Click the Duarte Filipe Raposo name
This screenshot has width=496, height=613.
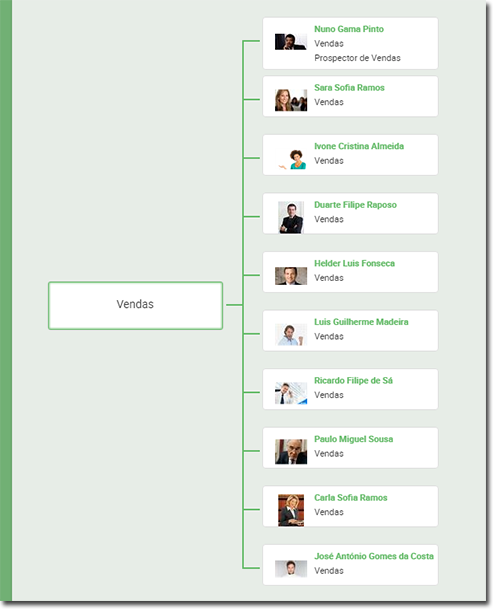click(355, 205)
